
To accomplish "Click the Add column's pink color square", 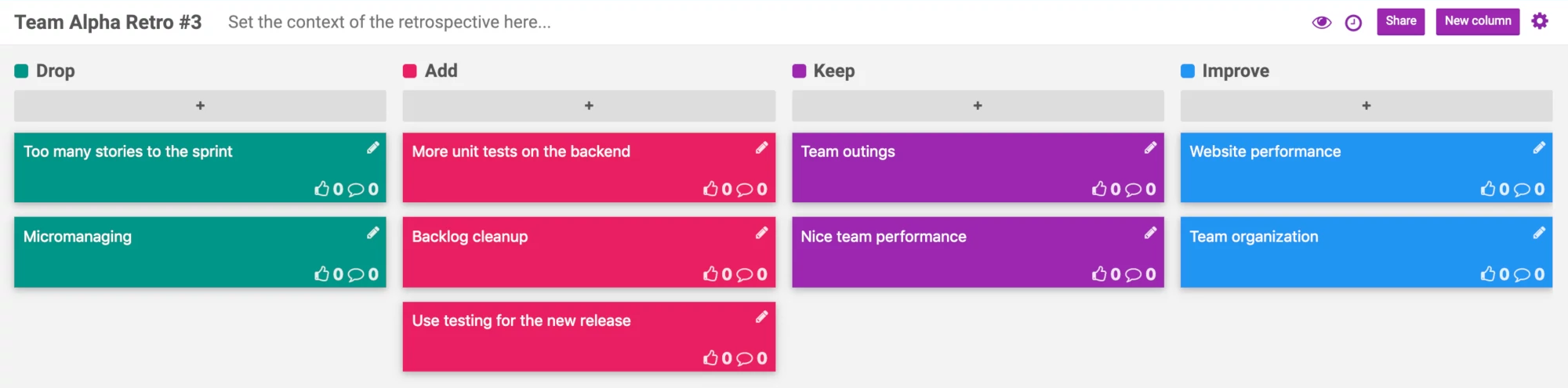I will coord(409,71).
